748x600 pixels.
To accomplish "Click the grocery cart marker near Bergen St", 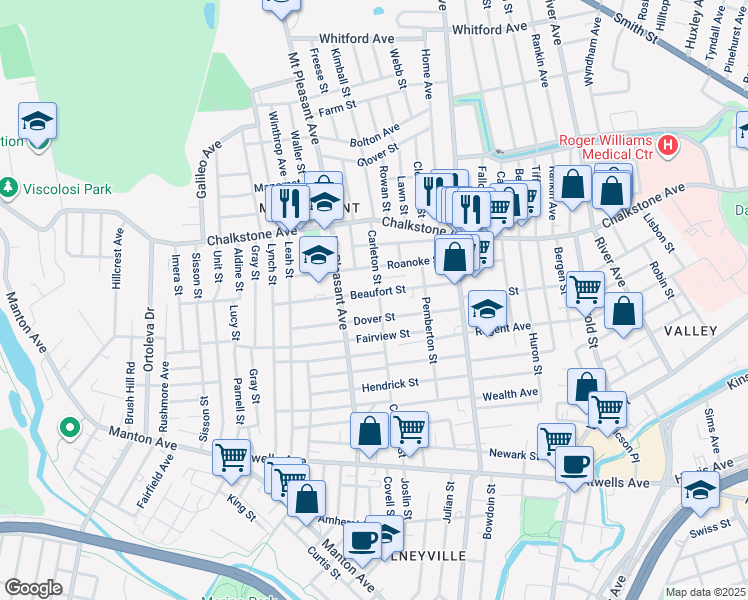I will click(x=585, y=288).
